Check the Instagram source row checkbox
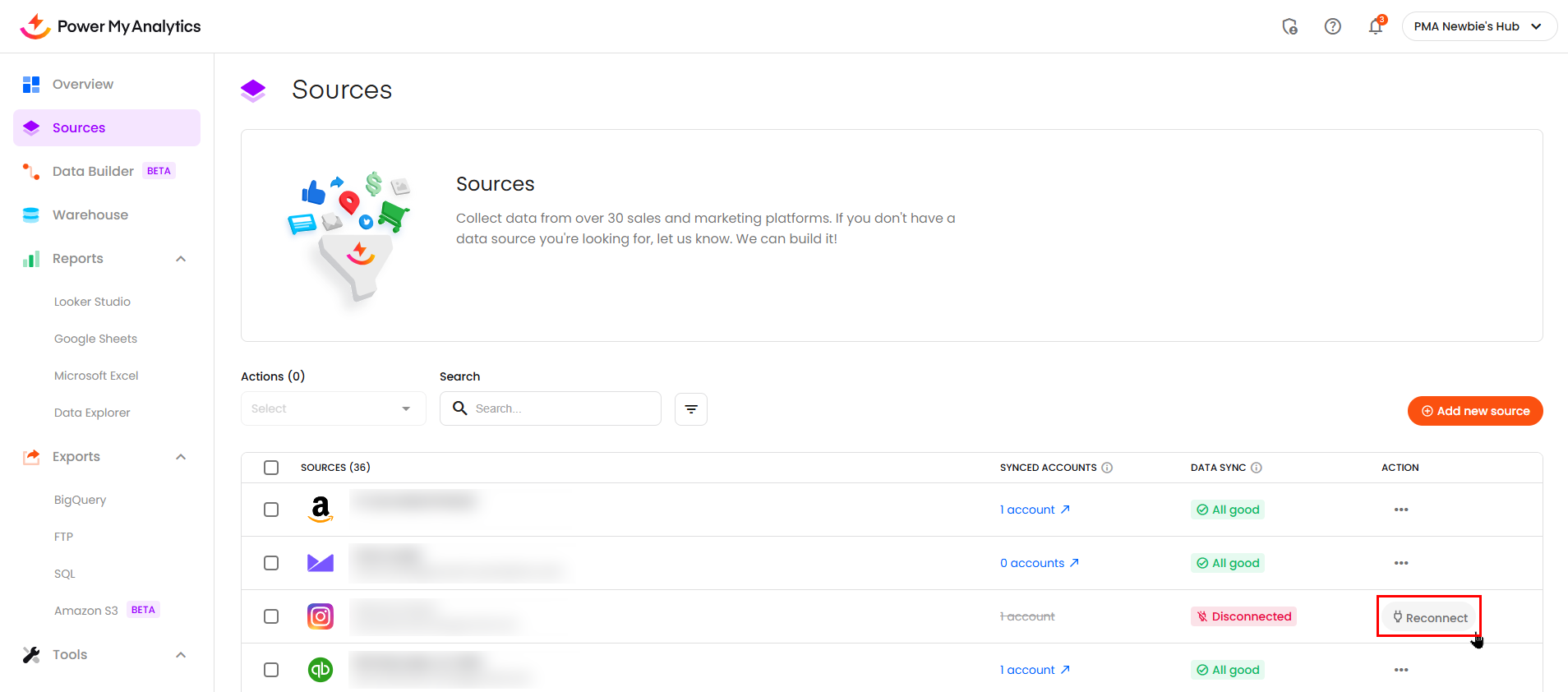1568x692 pixels. (271, 616)
